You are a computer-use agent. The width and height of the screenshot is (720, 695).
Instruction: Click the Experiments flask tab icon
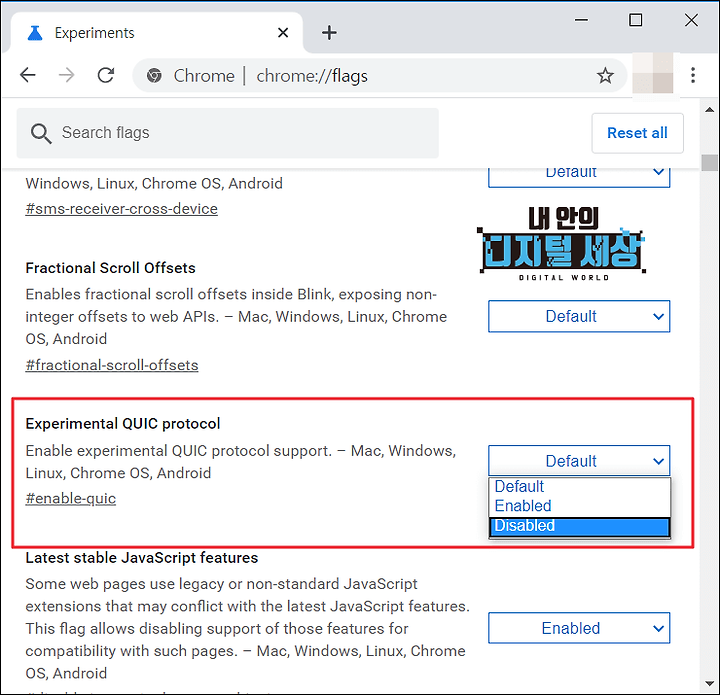click(35, 33)
